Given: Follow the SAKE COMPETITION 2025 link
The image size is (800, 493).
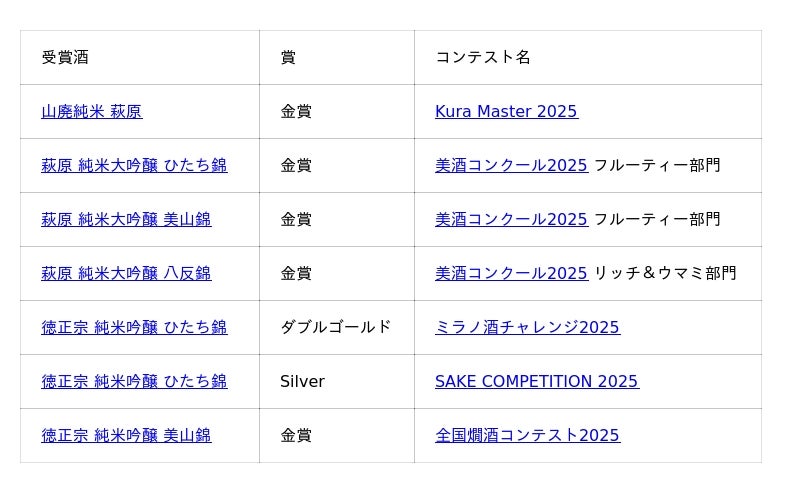Looking at the screenshot, I should point(536,382).
